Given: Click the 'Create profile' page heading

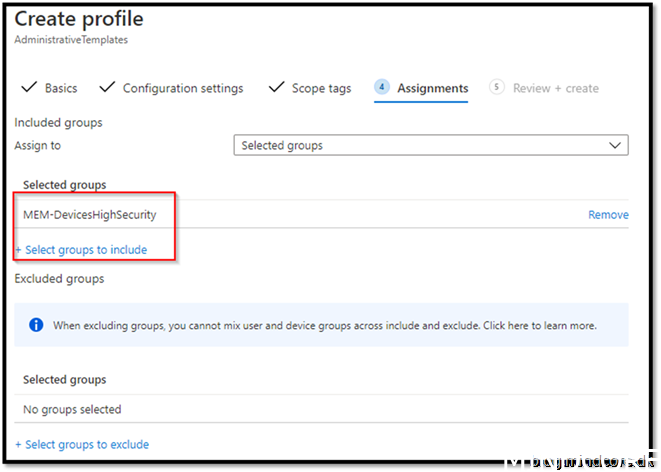Looking at the screenshot, I should 79,19.
